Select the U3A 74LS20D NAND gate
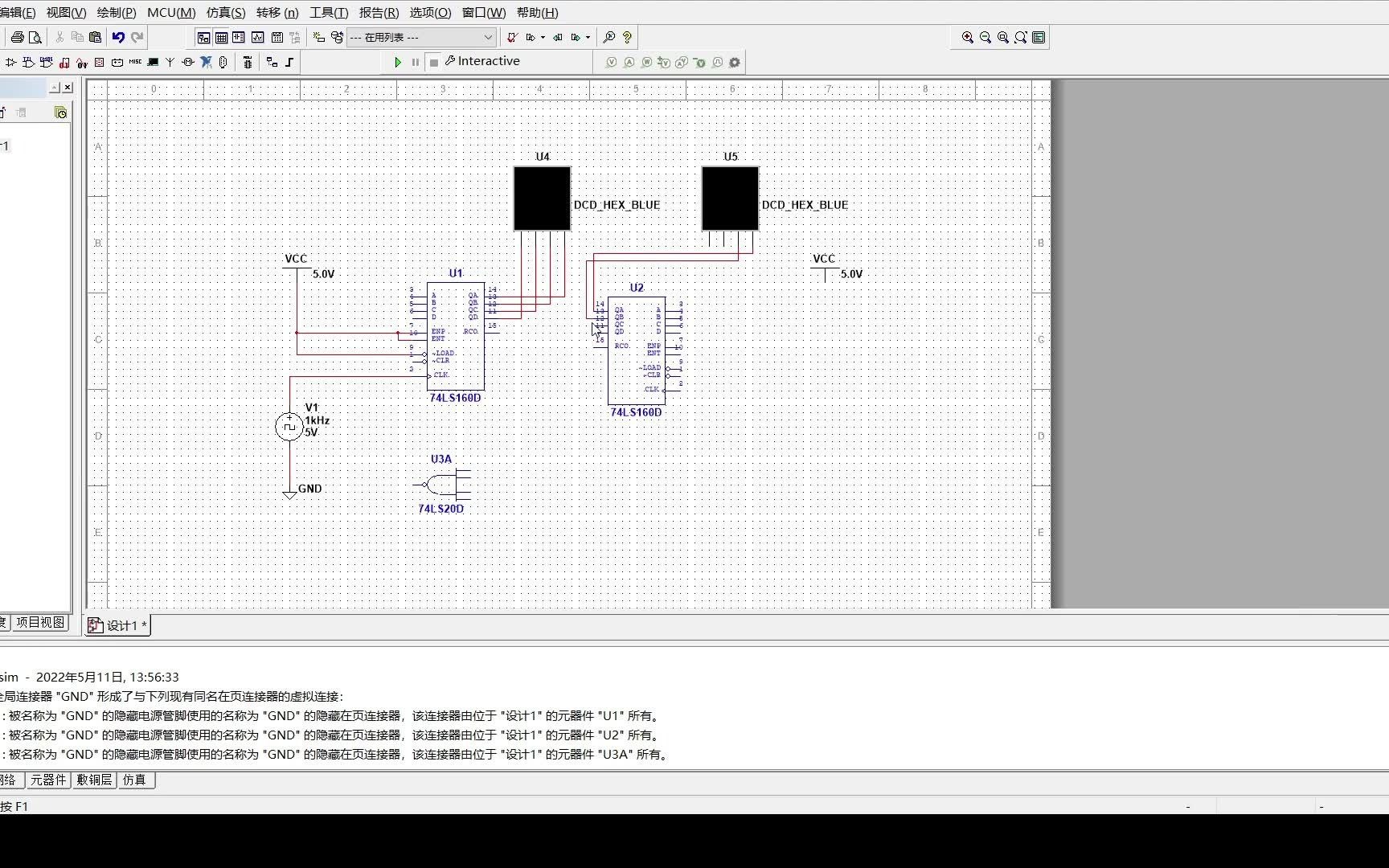Screen dimensions: 1389x868 tap(441, 484)
